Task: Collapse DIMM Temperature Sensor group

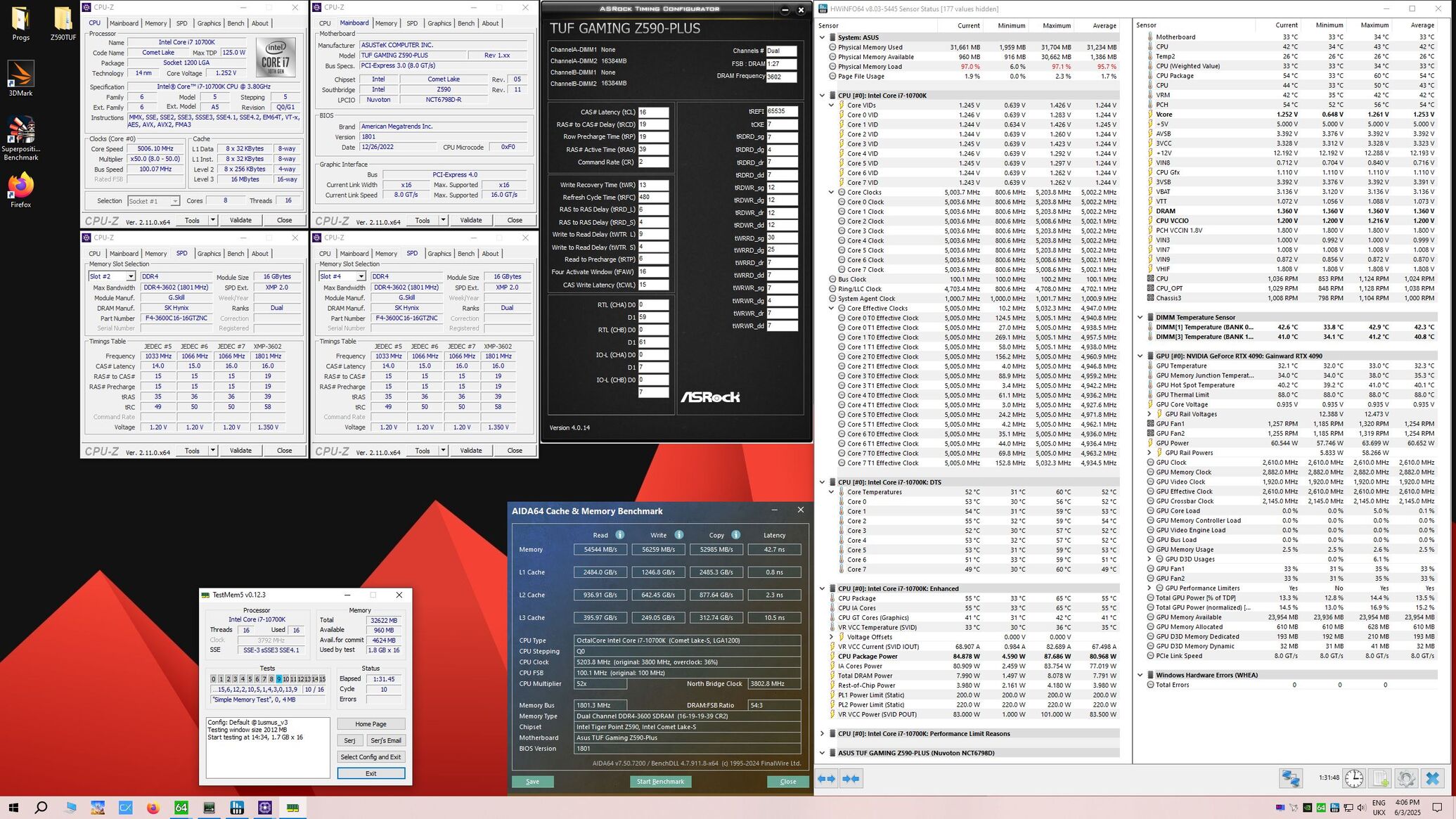Action: pos(1140,317)
